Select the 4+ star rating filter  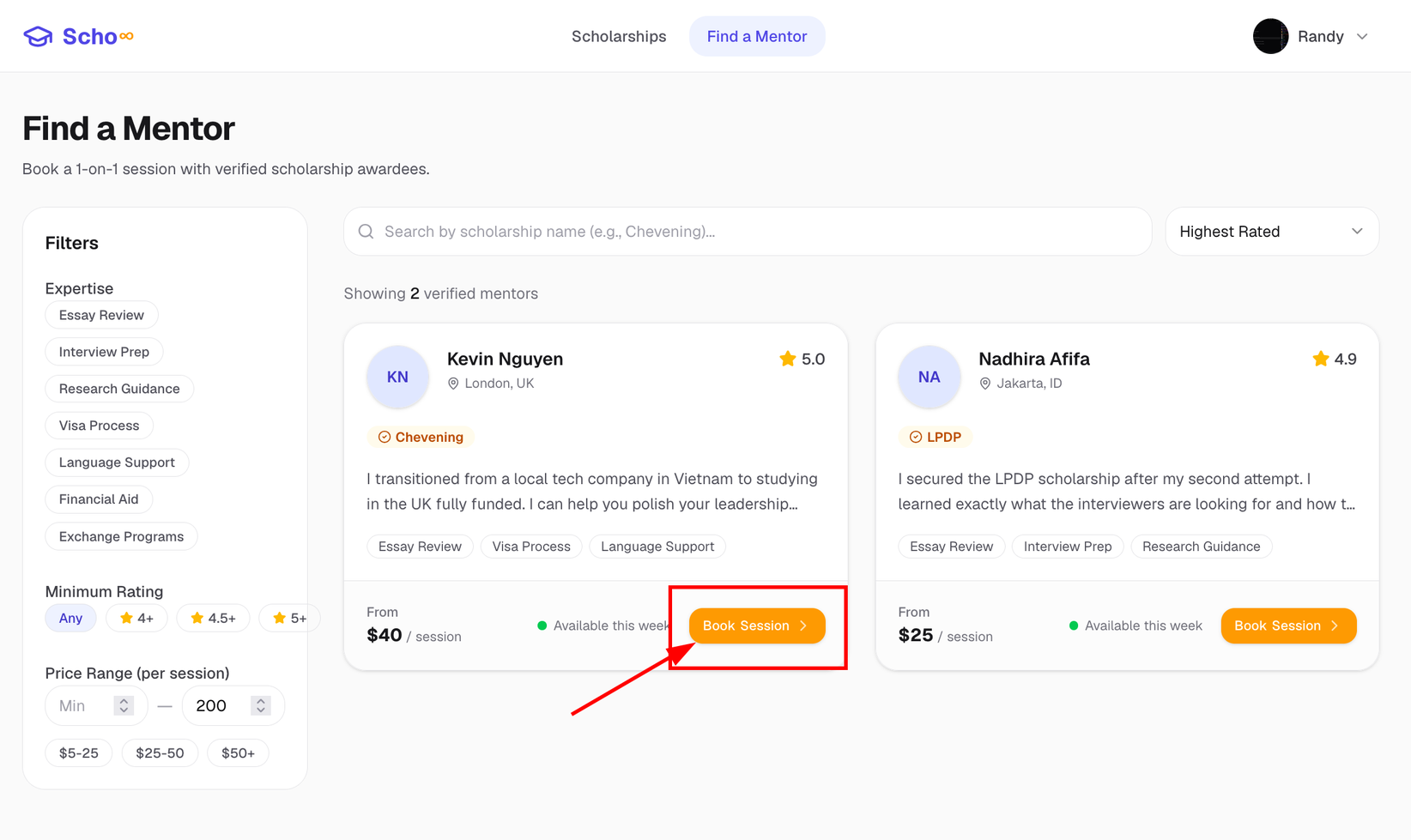point(136,618)
